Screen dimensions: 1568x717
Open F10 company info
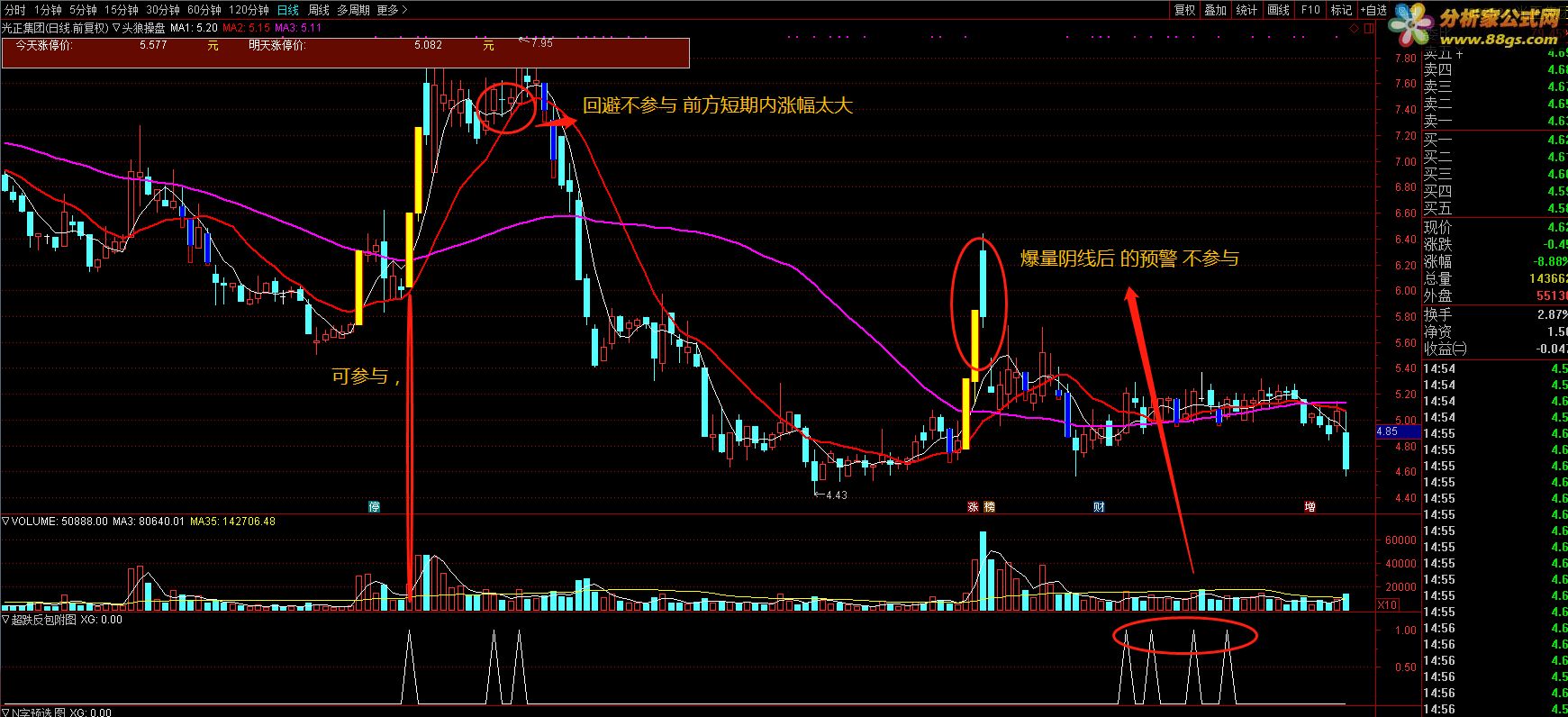[1310, 10]
